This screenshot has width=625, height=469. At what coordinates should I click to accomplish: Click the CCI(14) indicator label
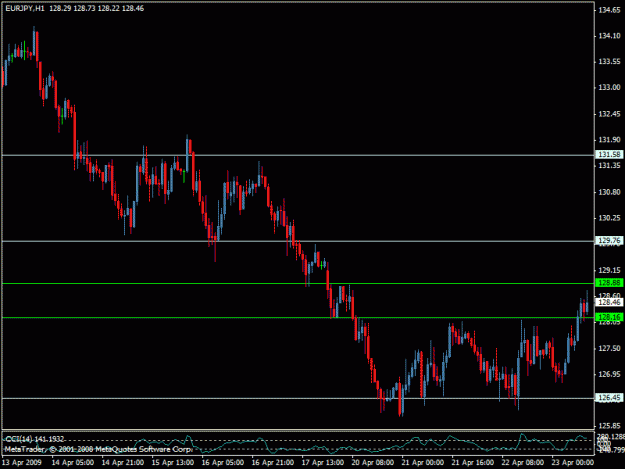[x=34, y=439]
